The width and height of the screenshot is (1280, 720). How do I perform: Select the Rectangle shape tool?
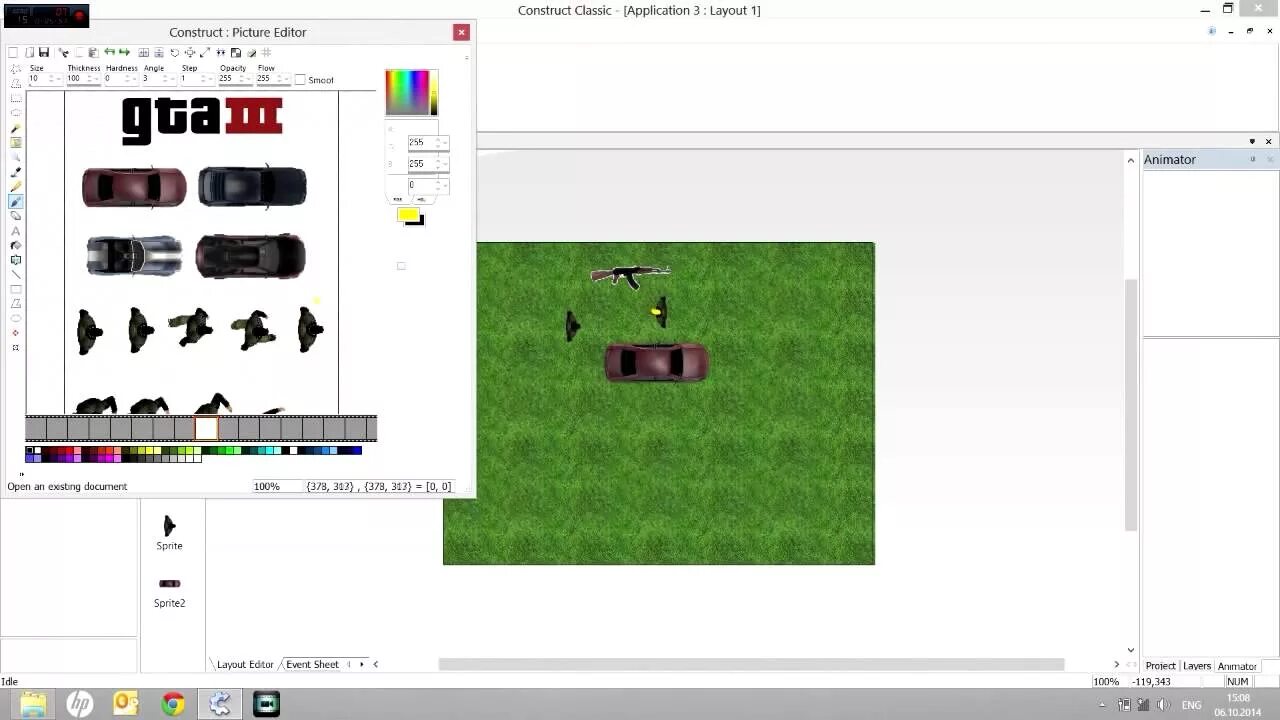tap(16, 289)
